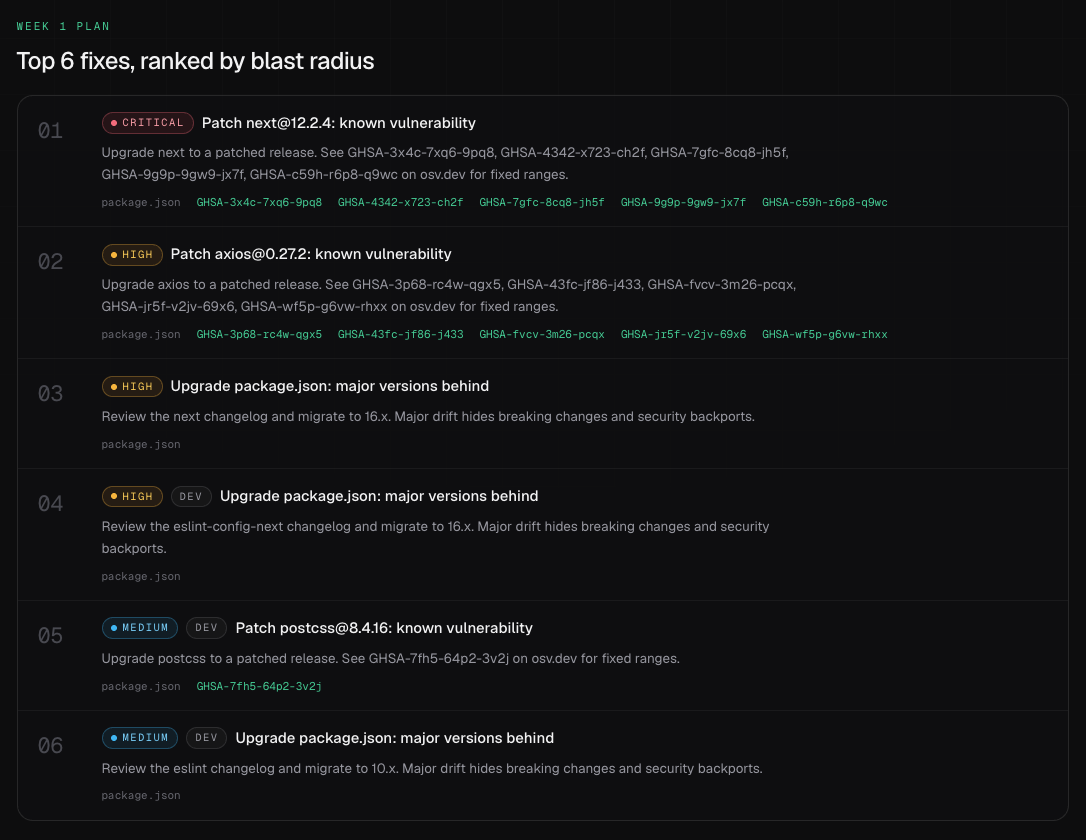Click rank number 01
The width and height of the screenshot is (1086, 840).
(51, 130)
